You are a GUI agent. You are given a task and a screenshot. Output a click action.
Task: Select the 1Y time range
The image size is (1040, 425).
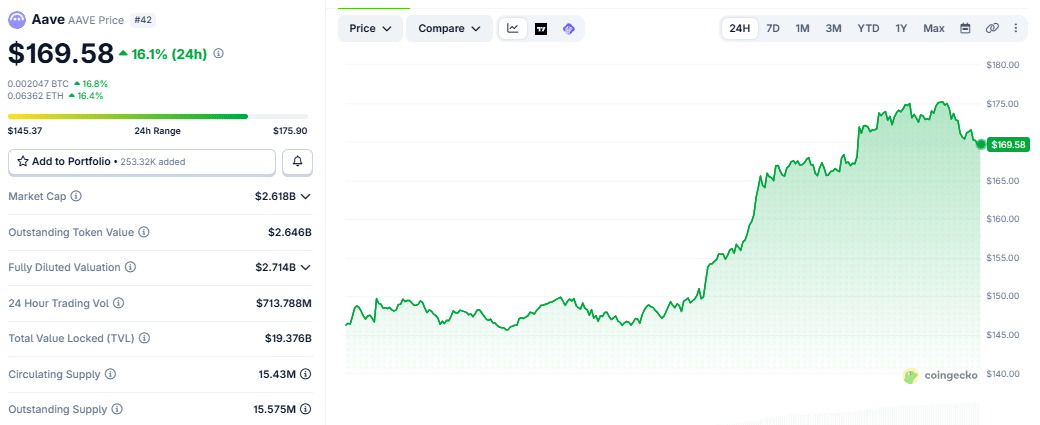coord(901,29)
